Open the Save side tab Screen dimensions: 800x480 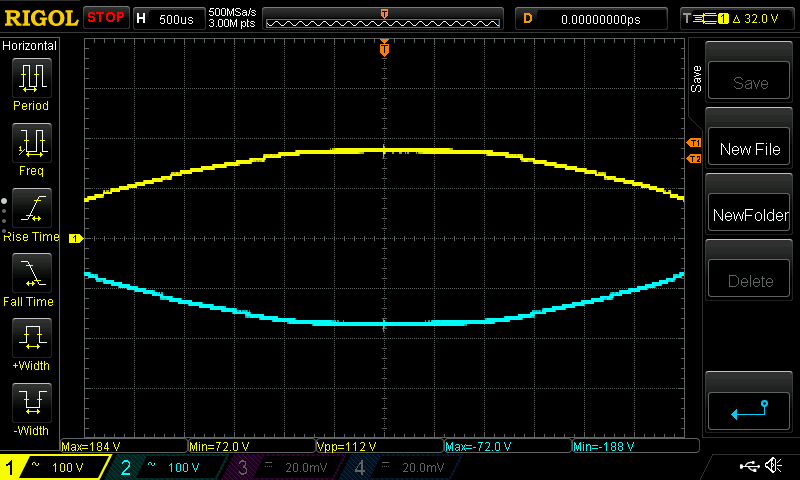click(696, 80)
